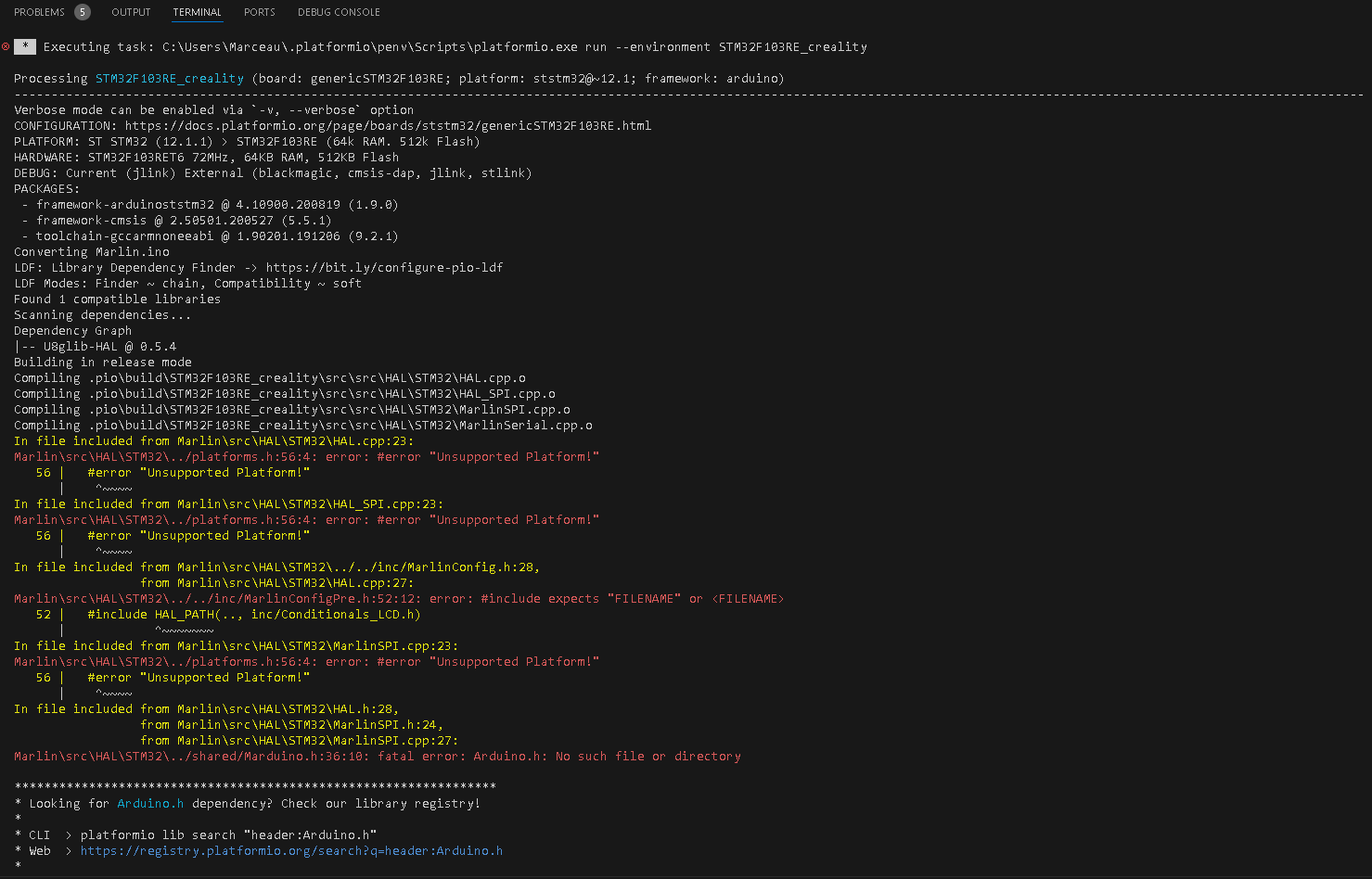Click the Compiling HAL.cpp.o line
The image size is (1372, 879).
(x=270, y=377)
